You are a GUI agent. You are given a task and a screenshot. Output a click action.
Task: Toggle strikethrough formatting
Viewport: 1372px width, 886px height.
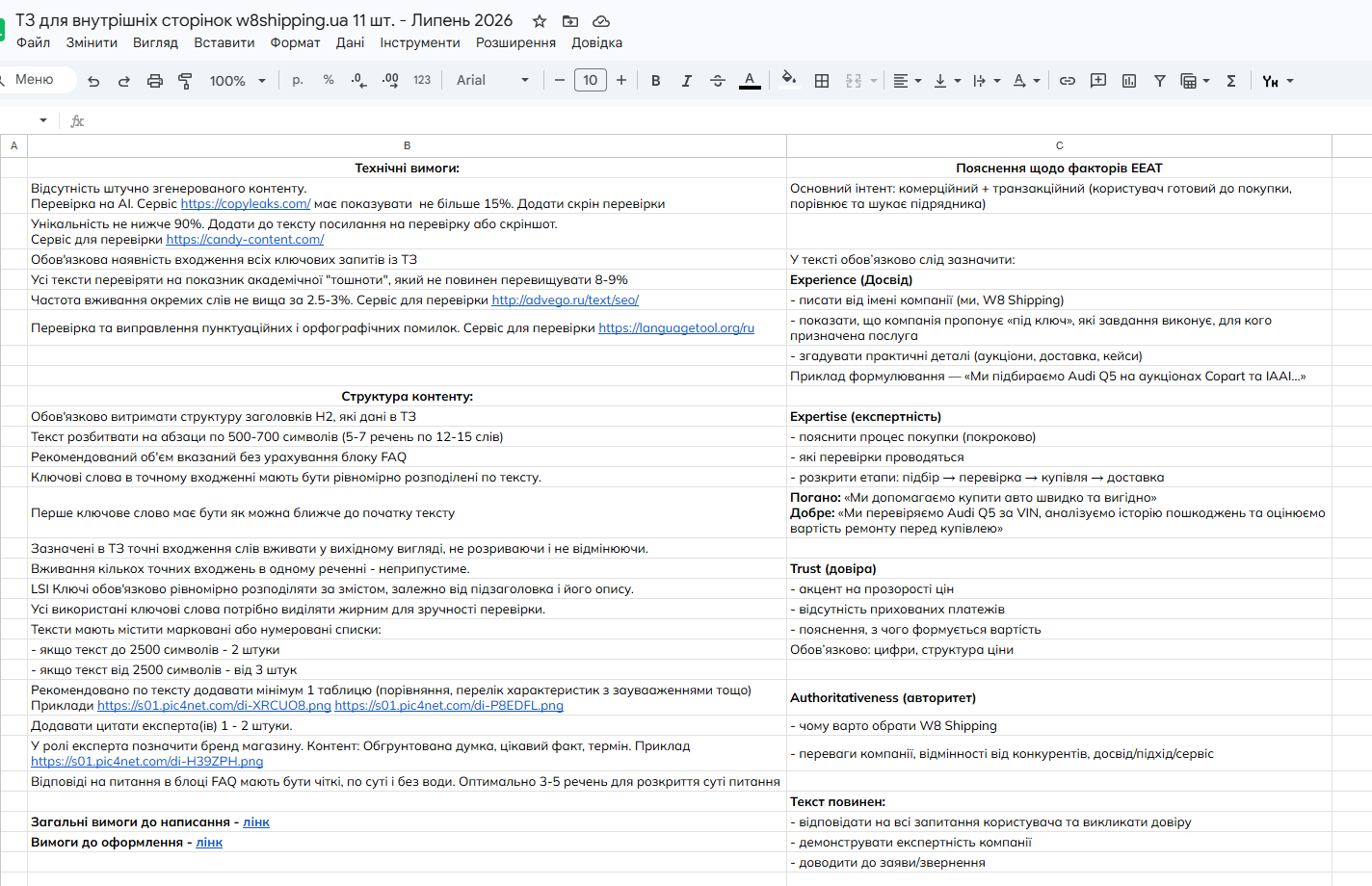tap(718, 81)
